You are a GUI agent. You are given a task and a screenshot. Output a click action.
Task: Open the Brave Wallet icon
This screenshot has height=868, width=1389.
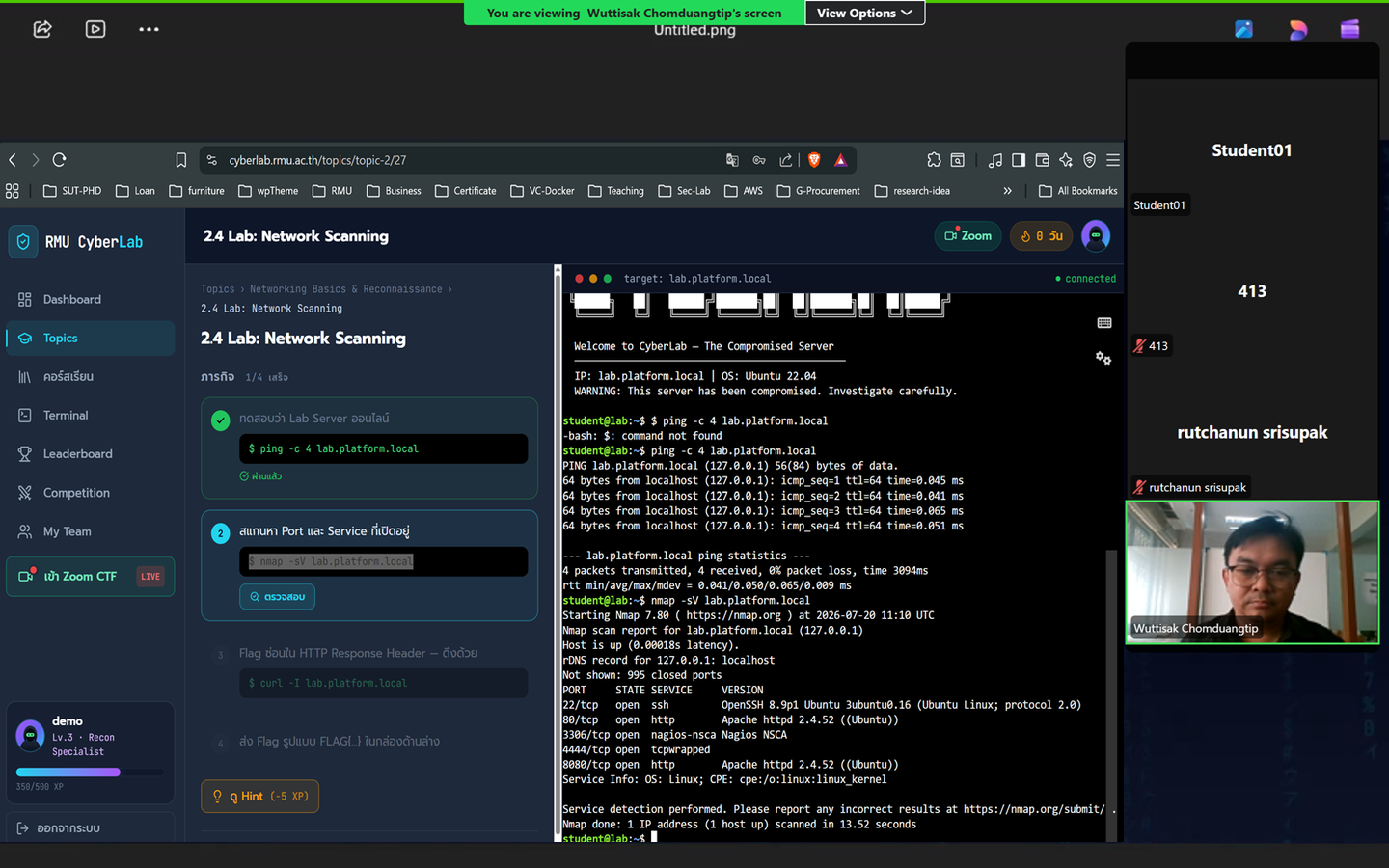tap(1043, 160)
